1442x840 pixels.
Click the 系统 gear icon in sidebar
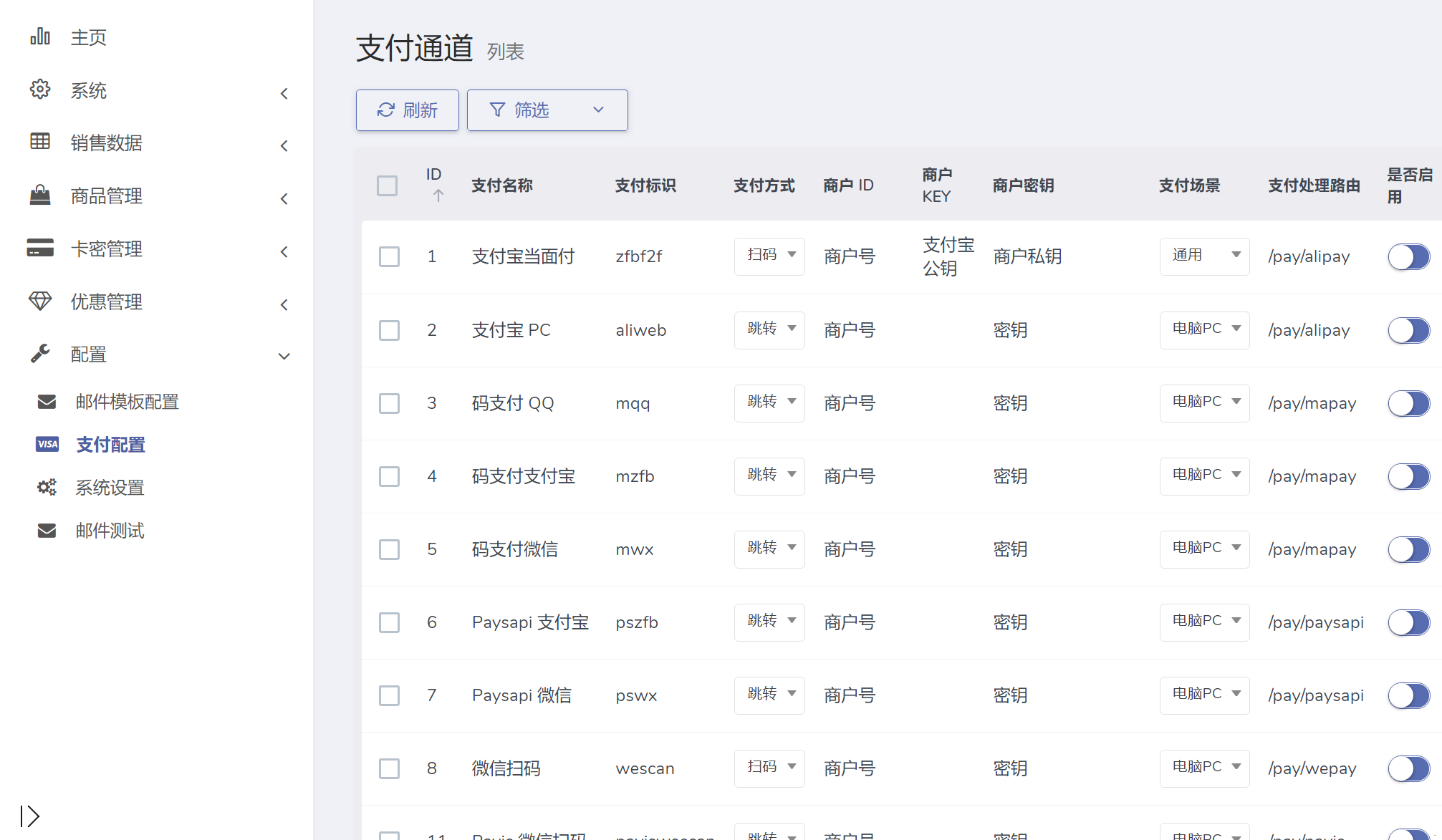point(40,90)
